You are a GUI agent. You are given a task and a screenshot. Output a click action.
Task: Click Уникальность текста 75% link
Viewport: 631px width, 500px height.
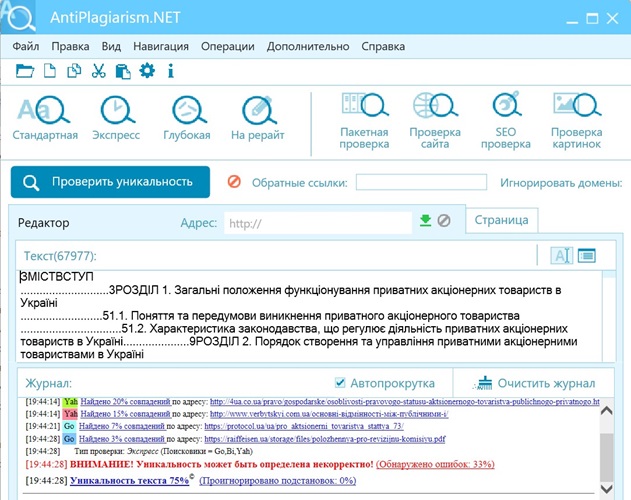tap(130, 481)
